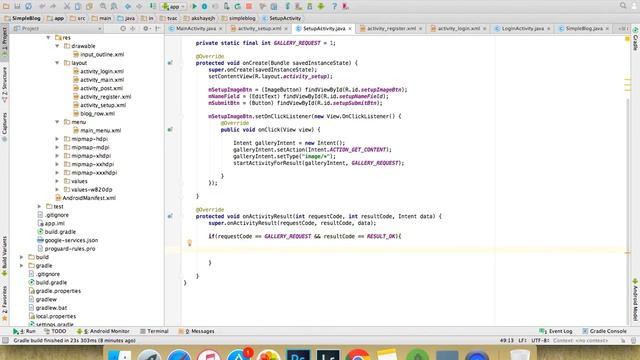Navigate forward with the right arrow icon
Screen dimensions: 640x360
[139, 6]
